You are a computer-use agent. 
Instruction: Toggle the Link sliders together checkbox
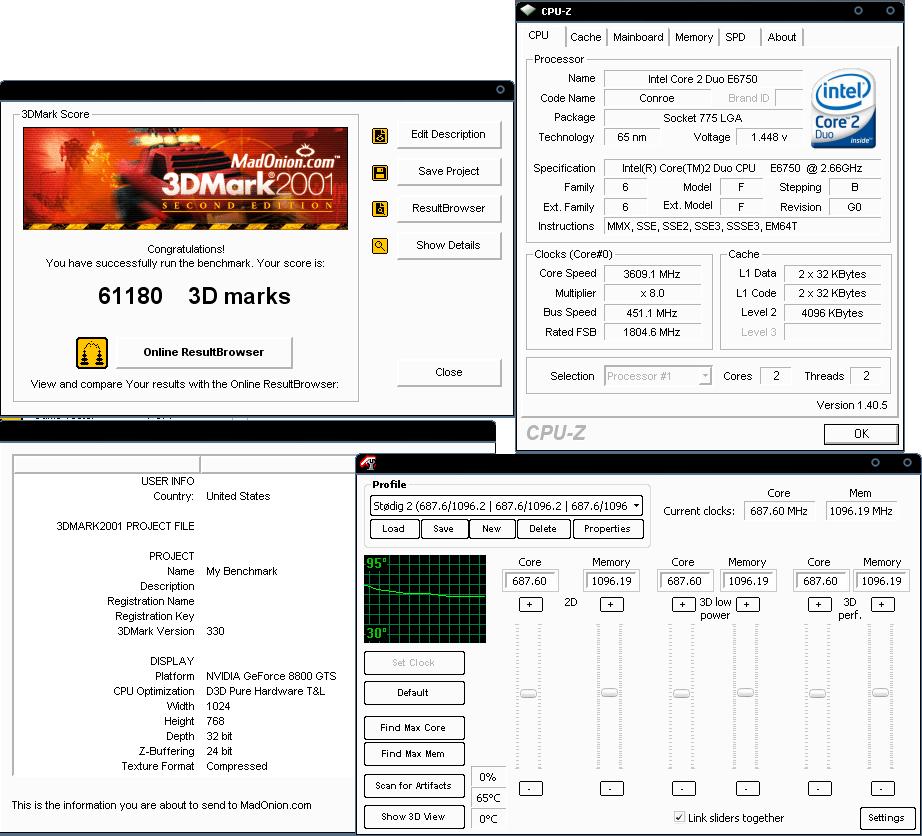(x=679, y=817)
